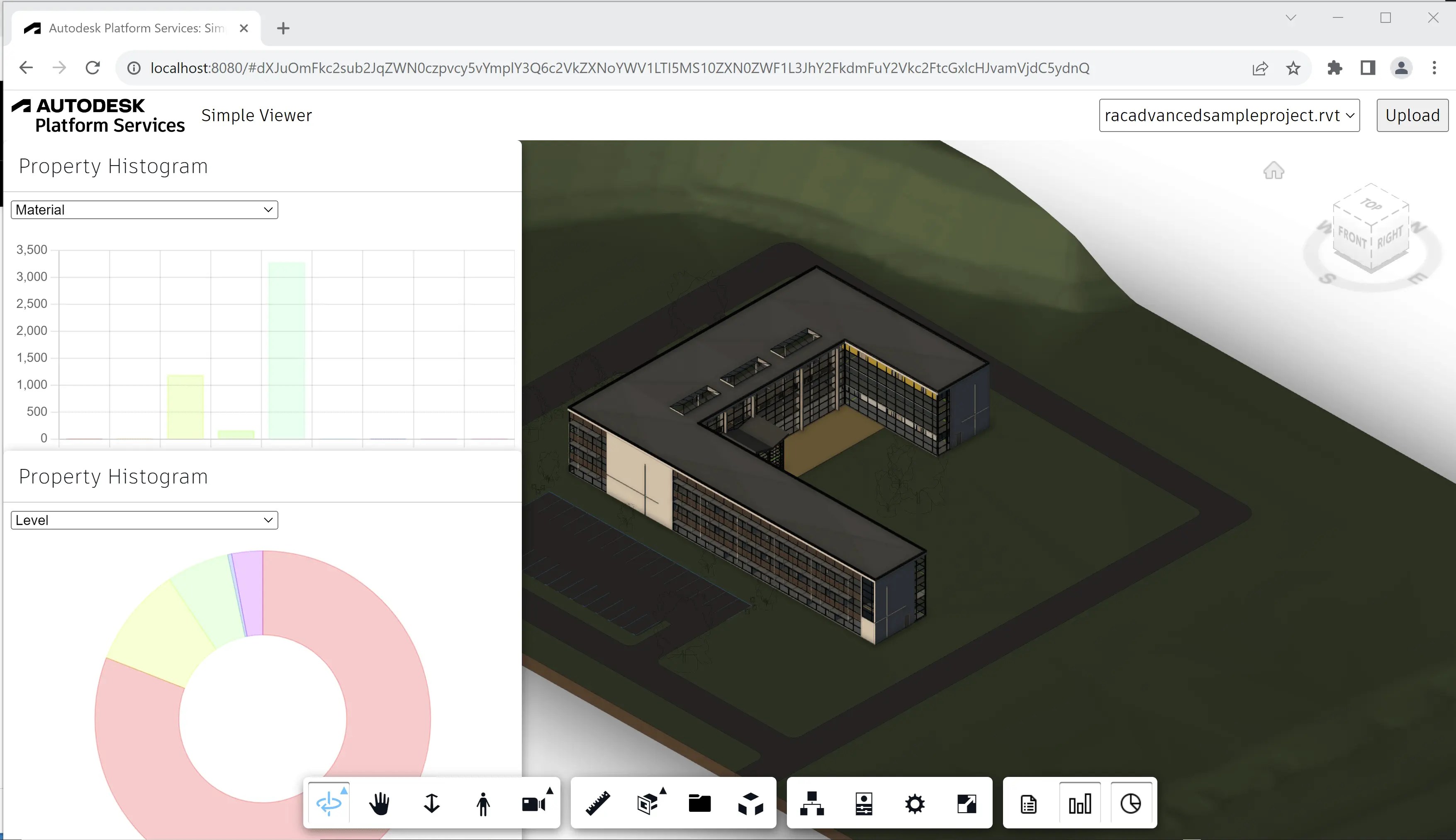Open the Level property dropdown
The width and height of the screenshot is (1456, 840).
coord(144,519)
